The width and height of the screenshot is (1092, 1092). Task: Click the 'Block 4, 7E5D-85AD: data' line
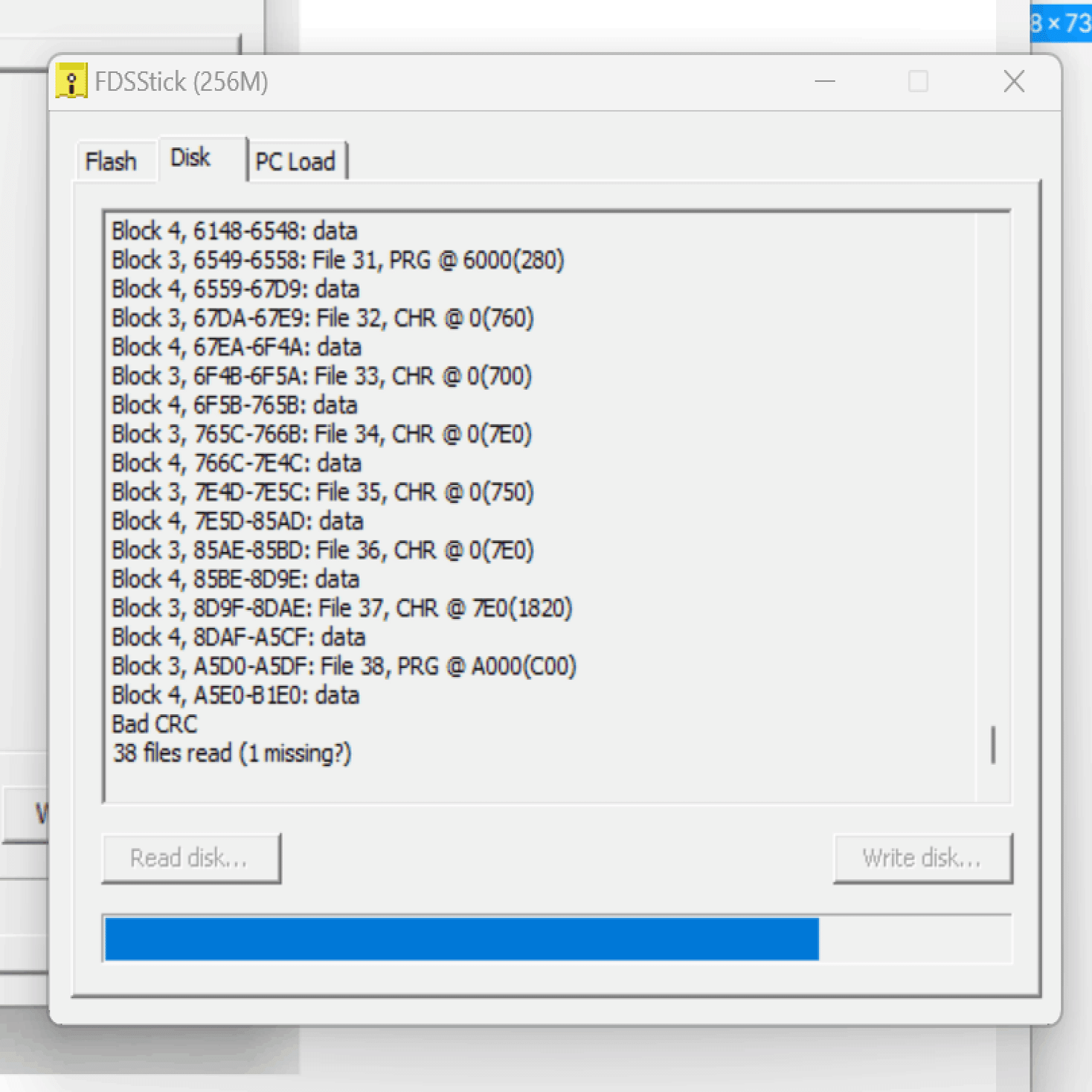point(237,521)
